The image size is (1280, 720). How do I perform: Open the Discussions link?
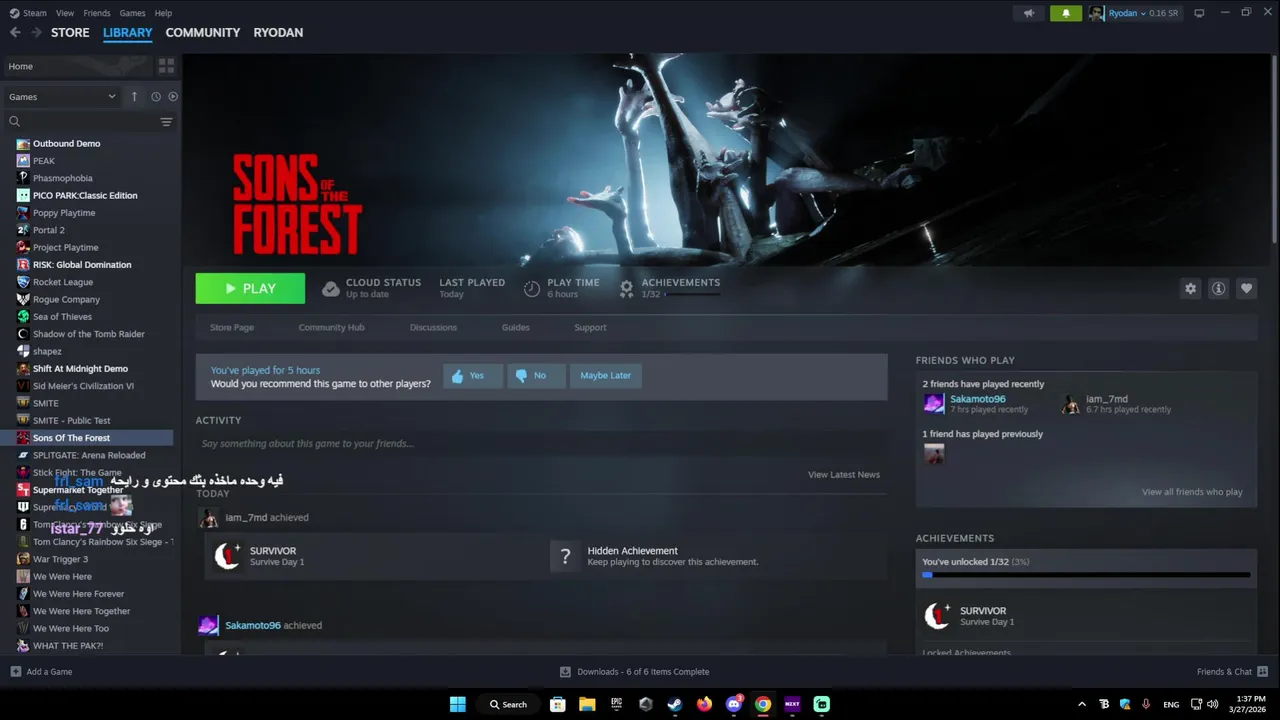pyautogui.click(x=433, y=327)
